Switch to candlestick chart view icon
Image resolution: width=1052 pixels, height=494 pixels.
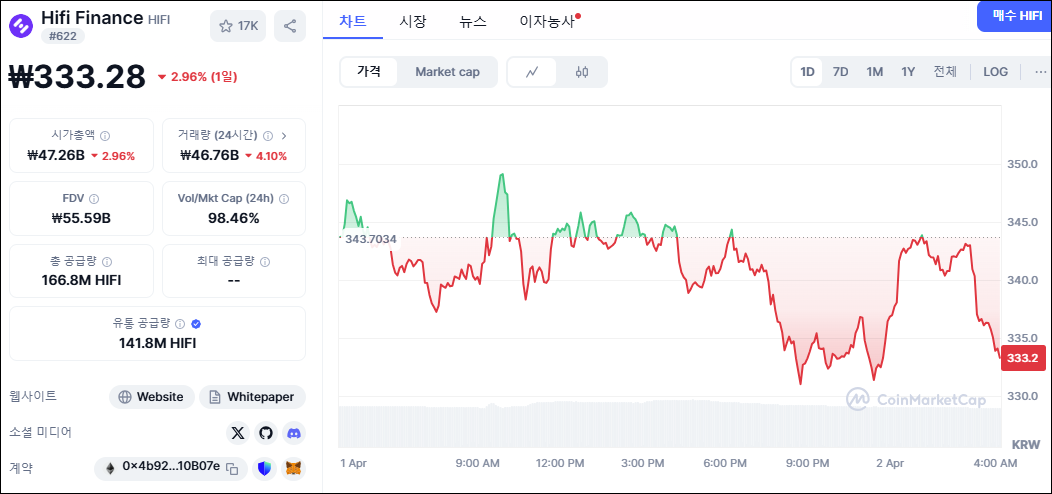click(x=582, y=72)
